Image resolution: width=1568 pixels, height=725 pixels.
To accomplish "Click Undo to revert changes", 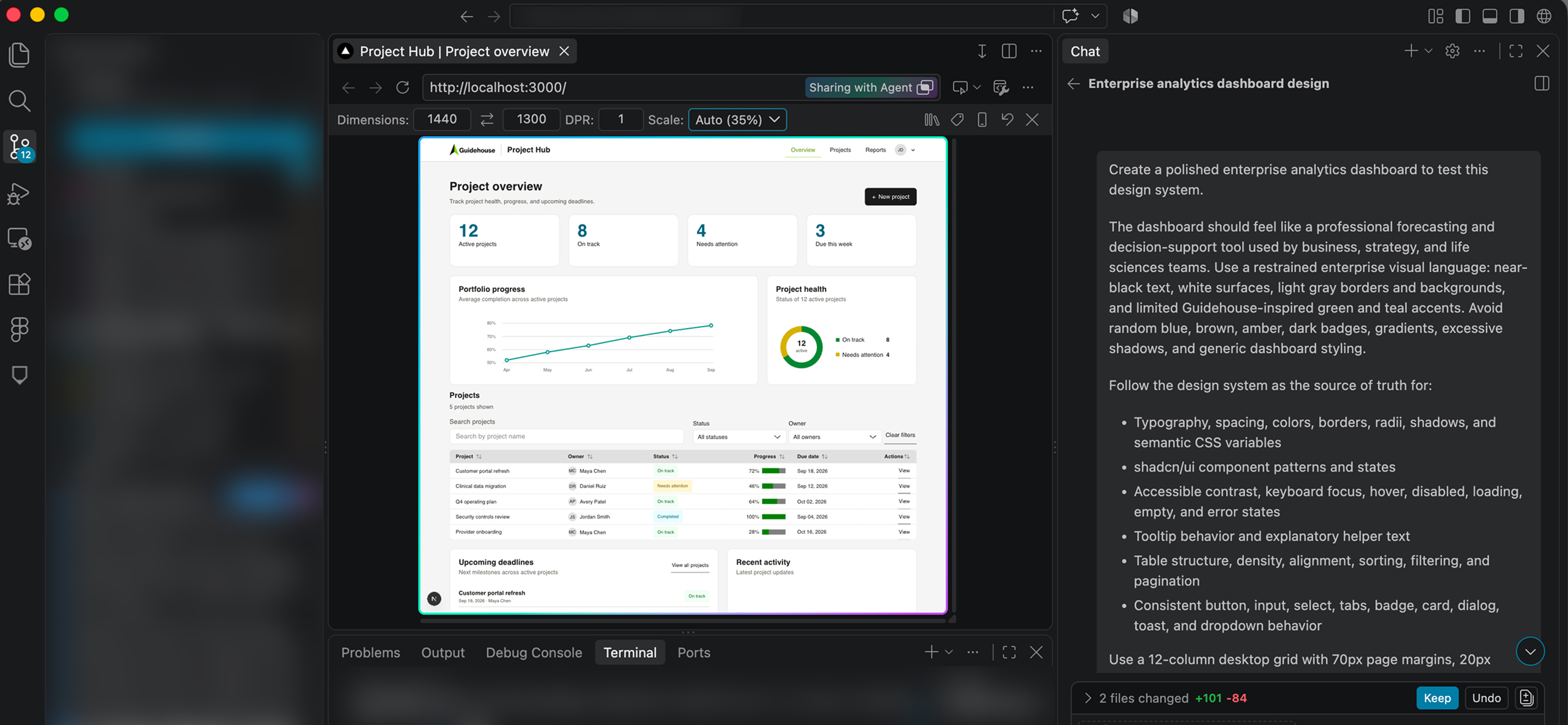I will click(x=1486, y=698).
